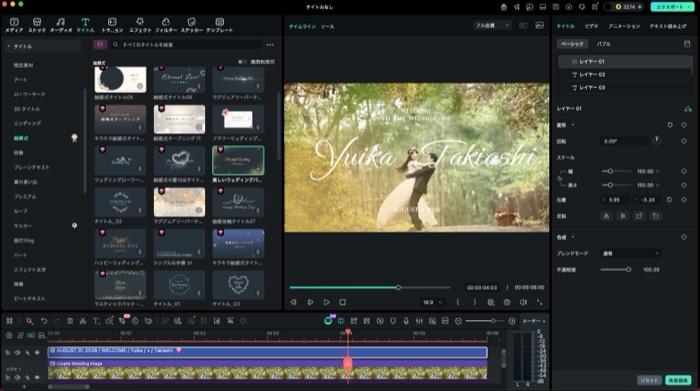Toggle the scale aspect lock link

coord(560,179)
